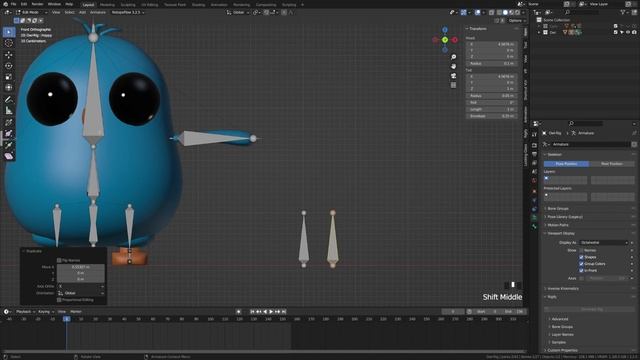Enable Axes checkbox in Viewport Display
Viewport: 640px width, 360px height.
point(581,278)
